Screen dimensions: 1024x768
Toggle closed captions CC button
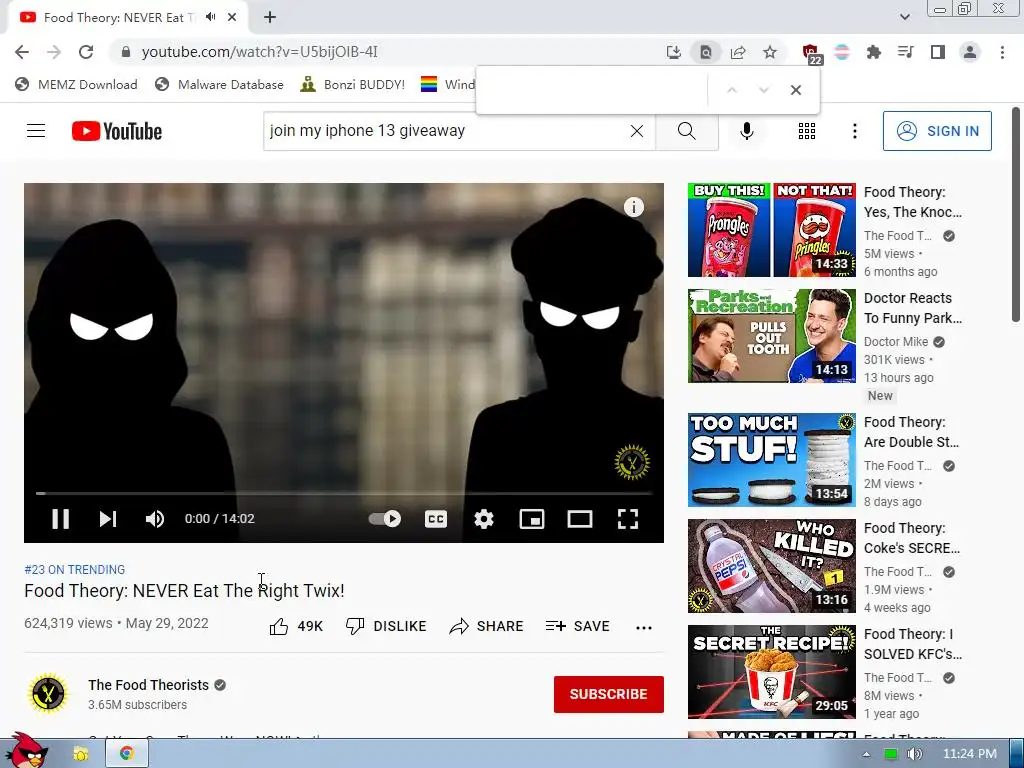(436, 519)
